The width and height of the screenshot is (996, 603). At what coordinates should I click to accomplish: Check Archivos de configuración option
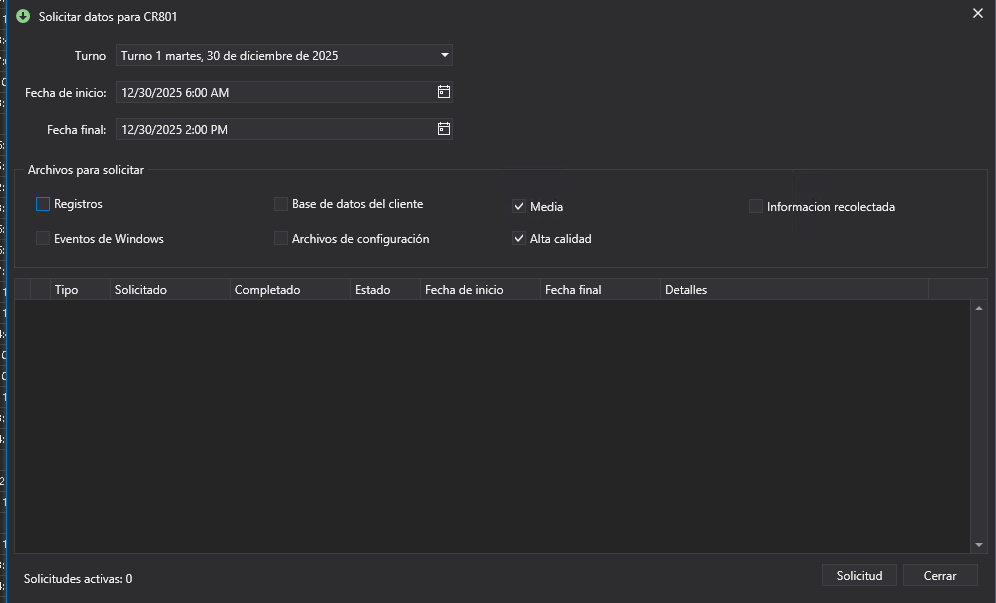(x=281, y=239)
